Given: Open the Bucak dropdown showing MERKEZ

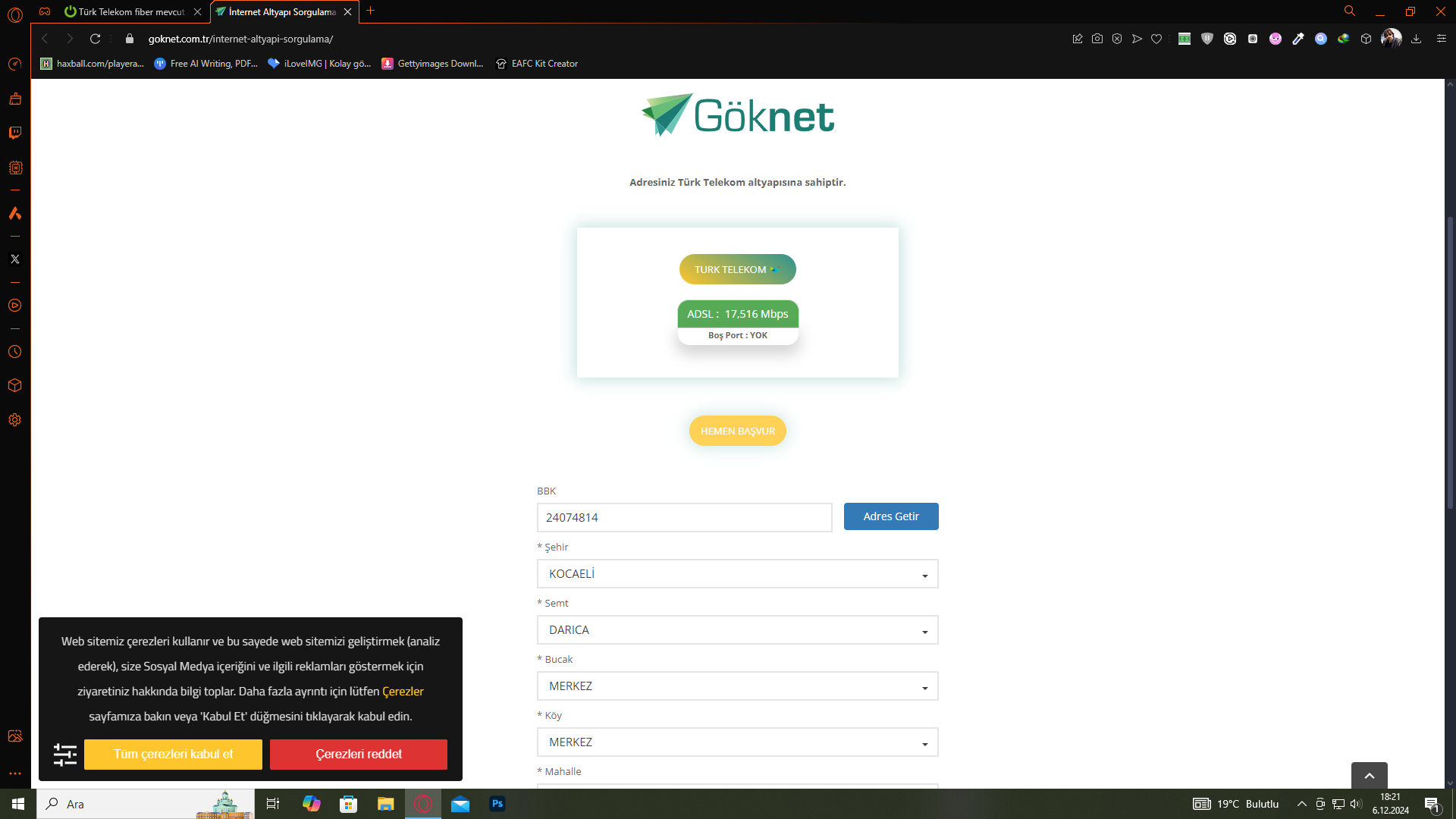Looking at the screenshot, I should click(x=737, y=686).
